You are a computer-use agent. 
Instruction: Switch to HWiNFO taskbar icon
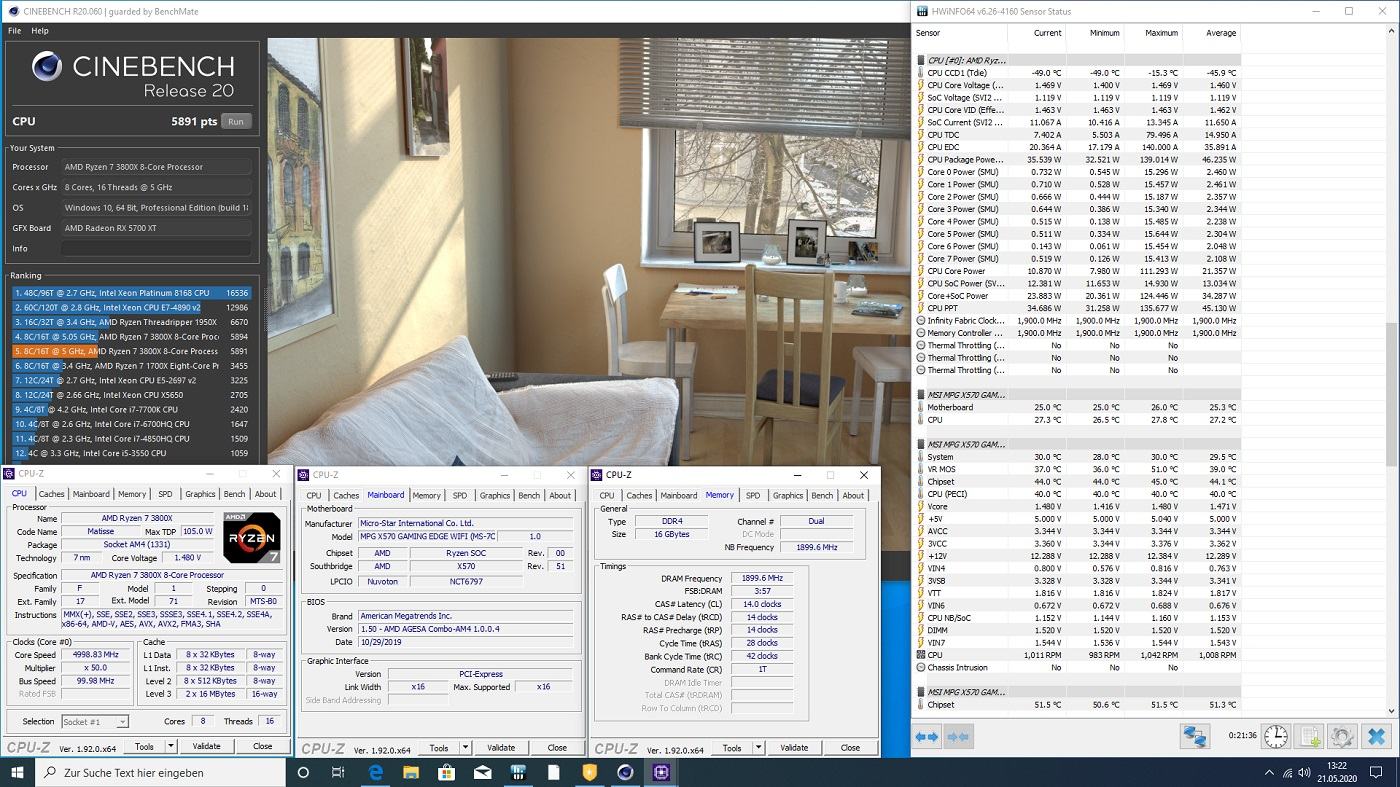tap(518, 772)
